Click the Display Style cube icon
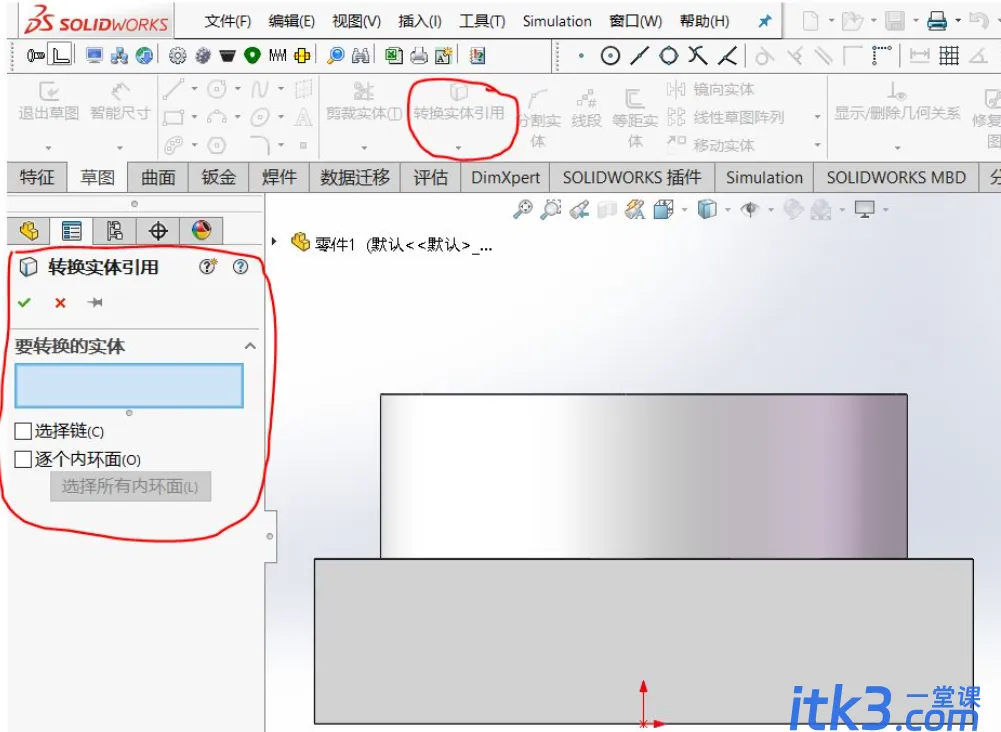1001x732 pixels. point(707,209)
